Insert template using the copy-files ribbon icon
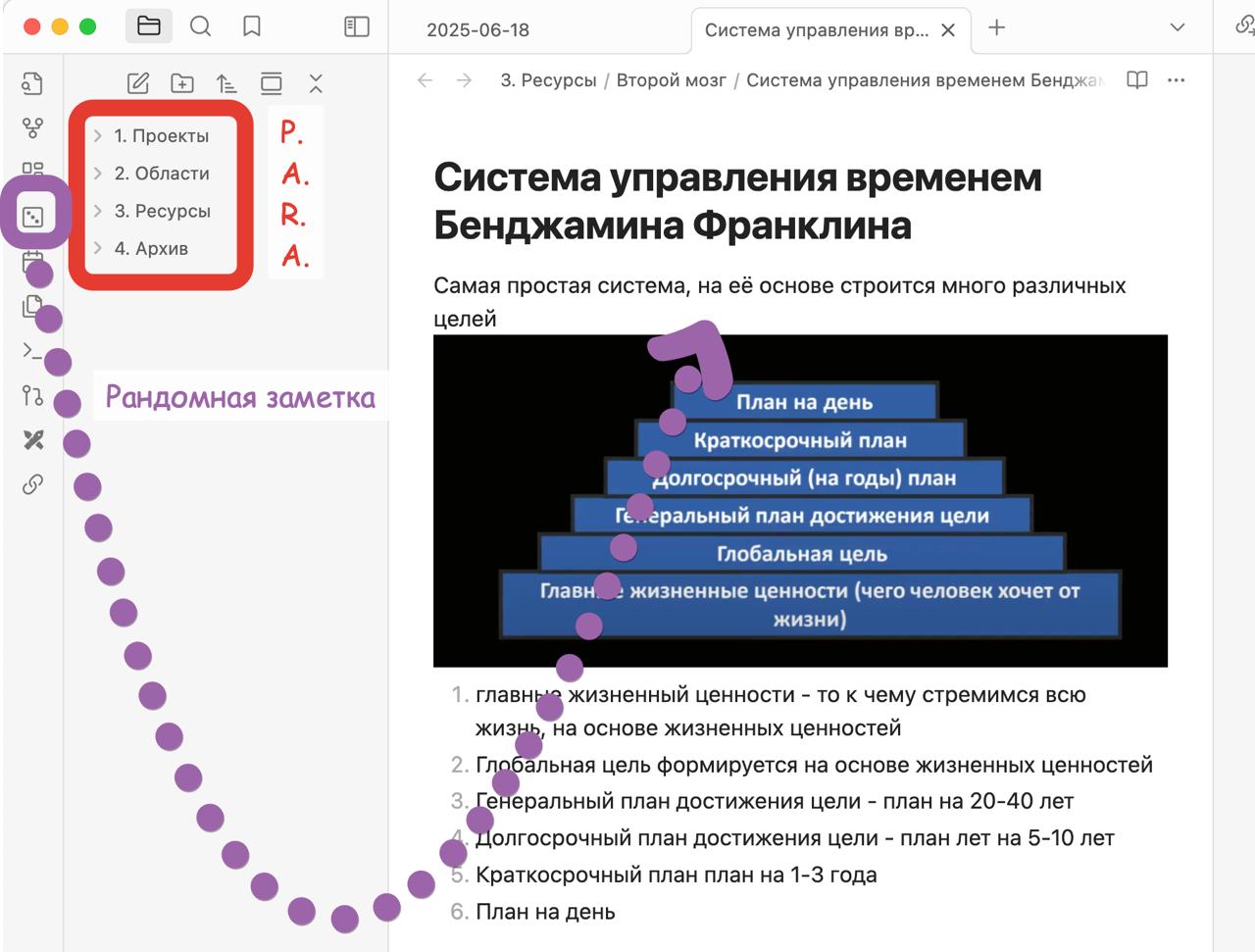This screenshot has height=952, width=1255. [x=32, y=306]
